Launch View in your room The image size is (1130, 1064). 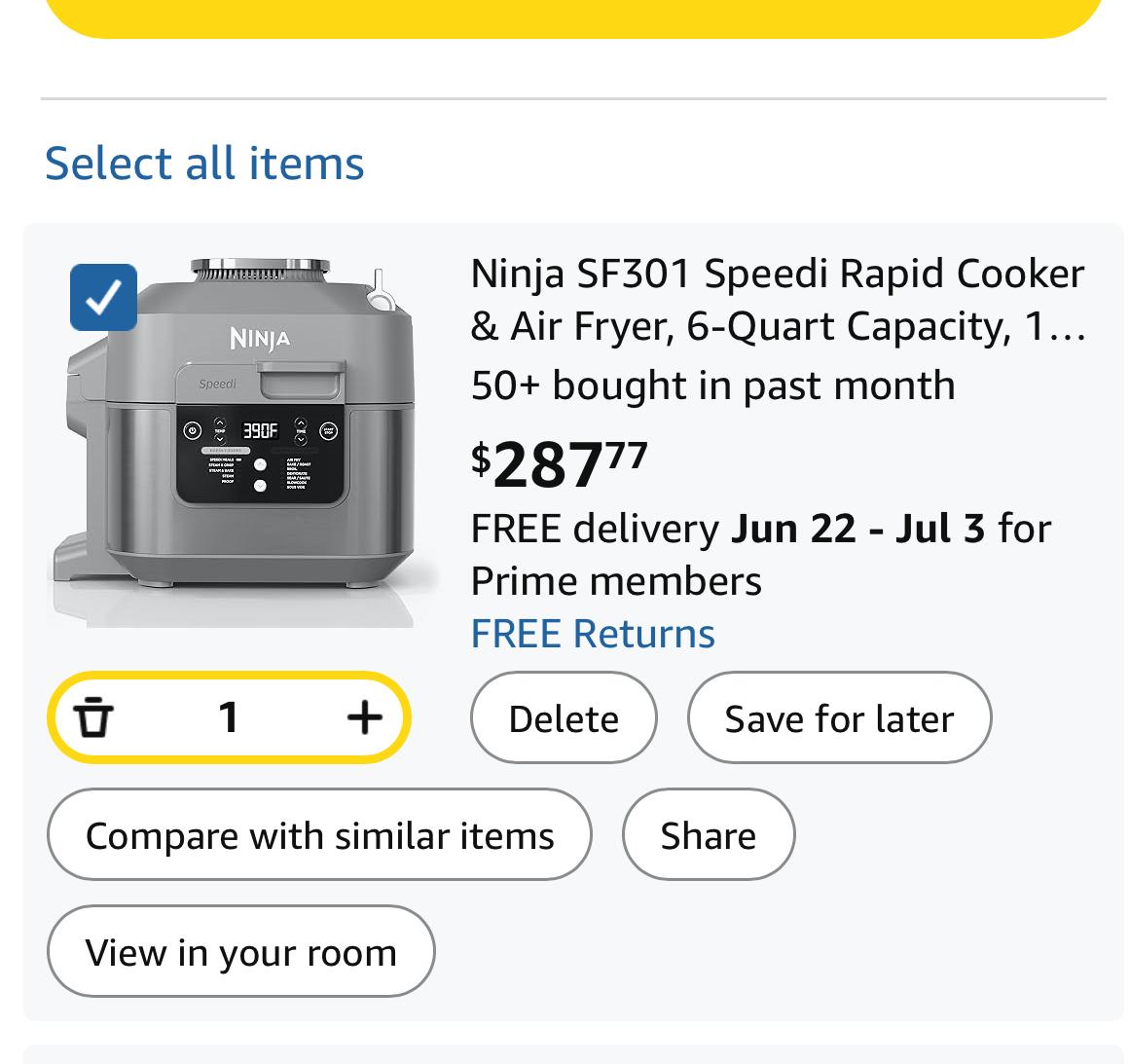[x=240, y=952]
